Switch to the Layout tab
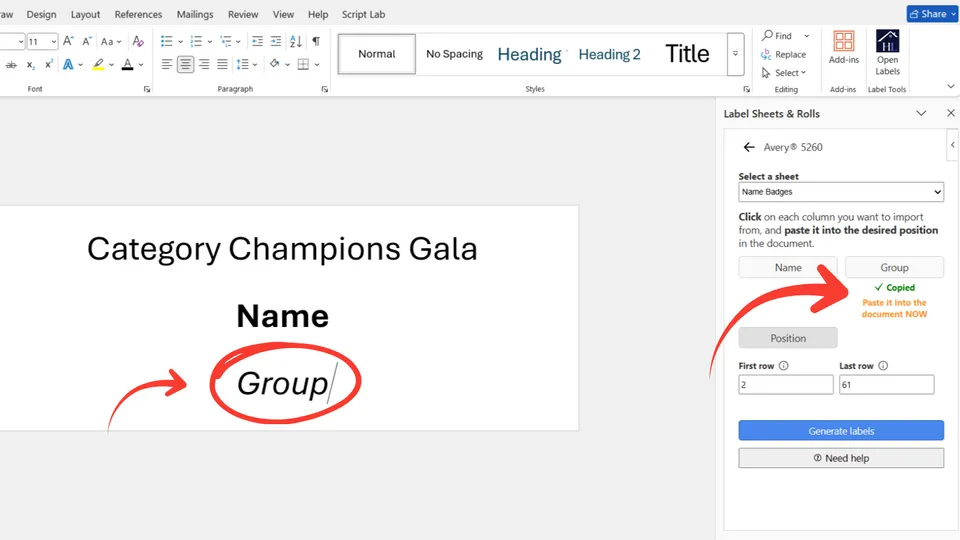This screenshot has width=960, height=540. (85, 14)
